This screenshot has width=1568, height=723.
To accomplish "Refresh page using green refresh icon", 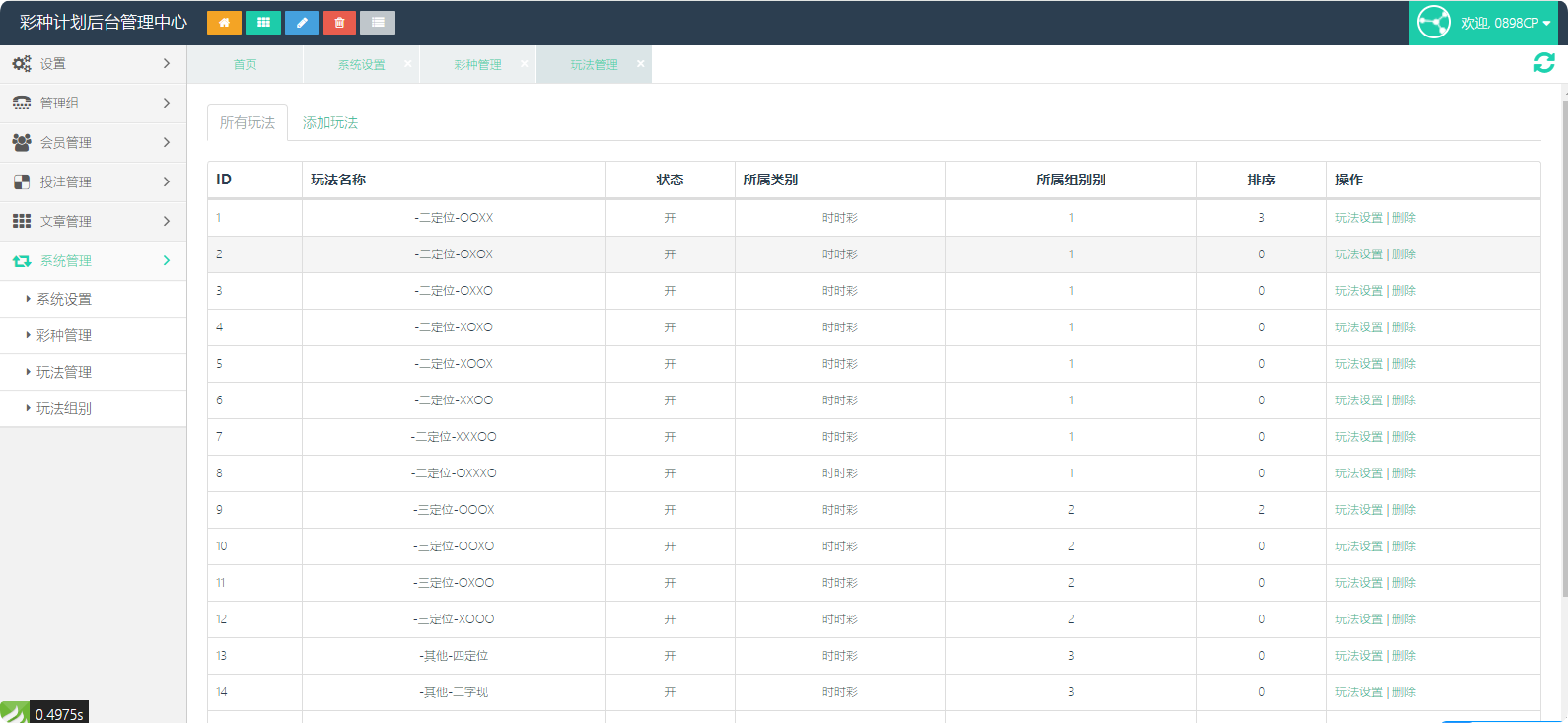I will point(1543,63).
